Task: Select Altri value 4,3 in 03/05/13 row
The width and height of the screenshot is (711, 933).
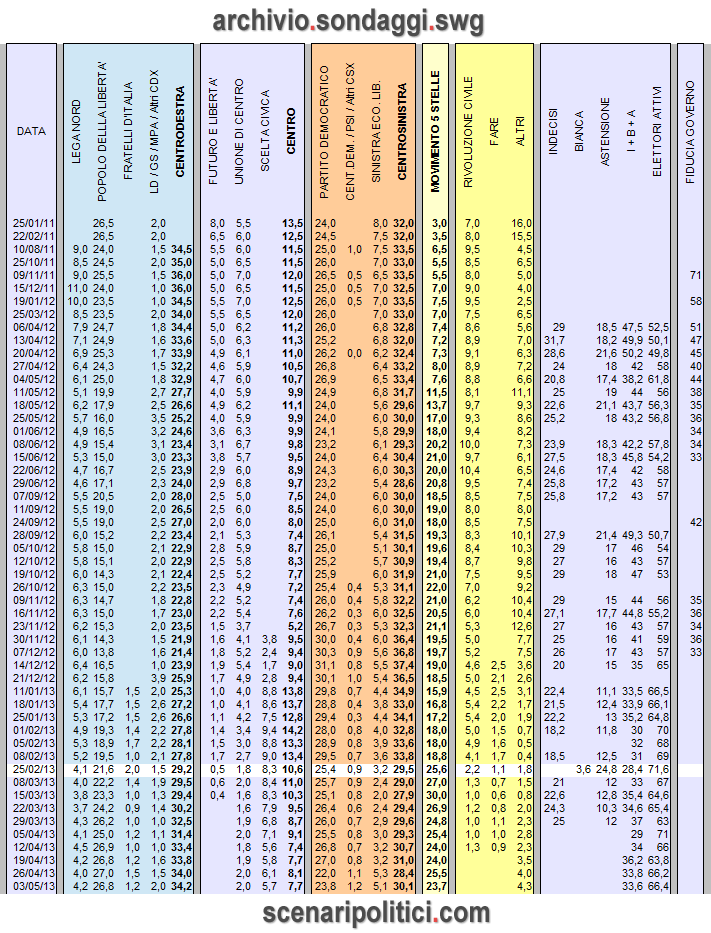Action: click(524, 886)
